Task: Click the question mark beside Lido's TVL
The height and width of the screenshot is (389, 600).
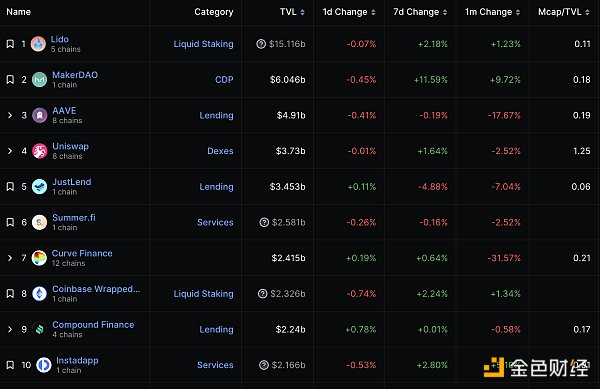Action: point(261,44)
